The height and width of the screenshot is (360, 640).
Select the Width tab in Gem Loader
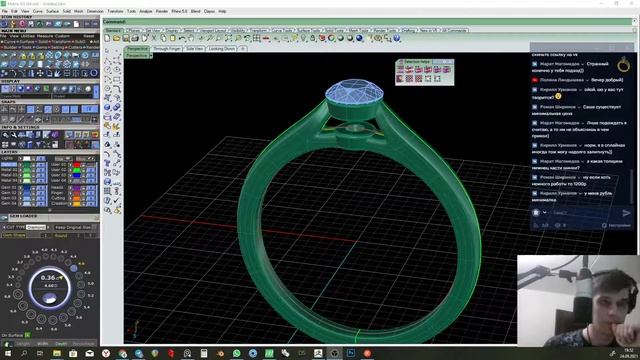point(42,344)
